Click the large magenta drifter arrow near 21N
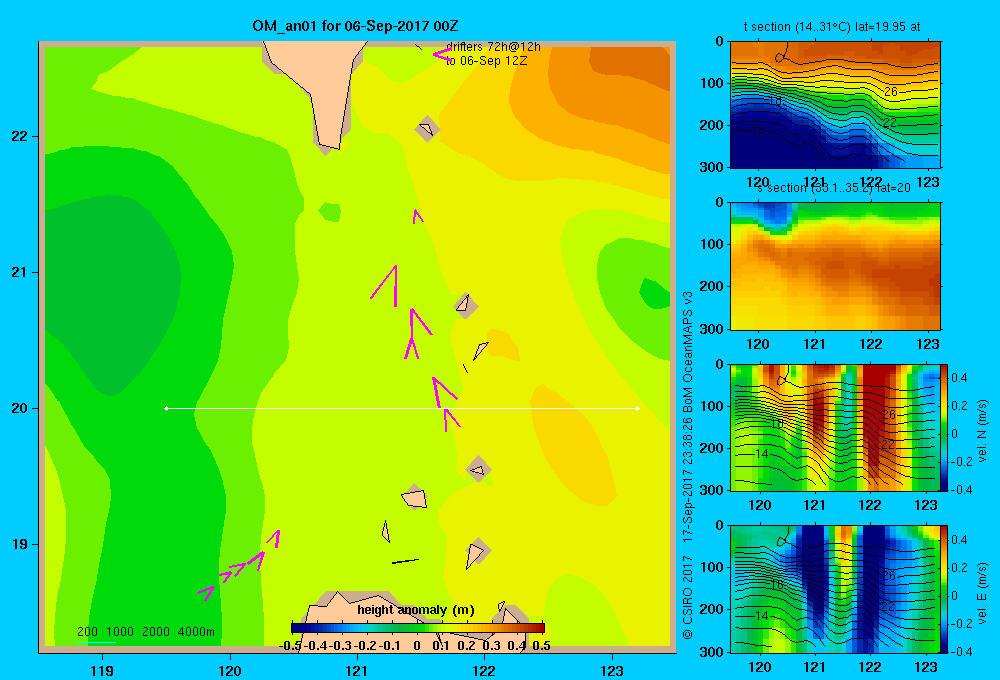The height and width of the screenshot is (680, 1000). (386, 286)
